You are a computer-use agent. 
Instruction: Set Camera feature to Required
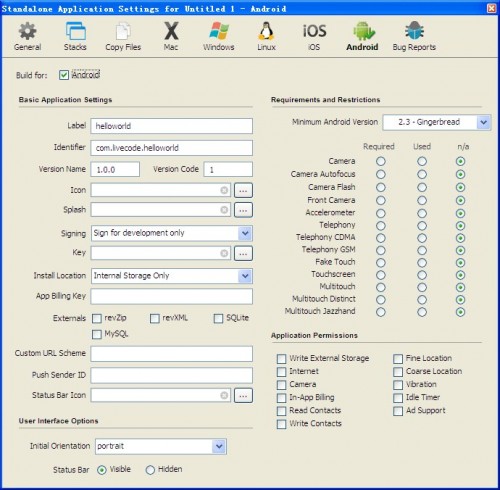[x=381, y=161]
